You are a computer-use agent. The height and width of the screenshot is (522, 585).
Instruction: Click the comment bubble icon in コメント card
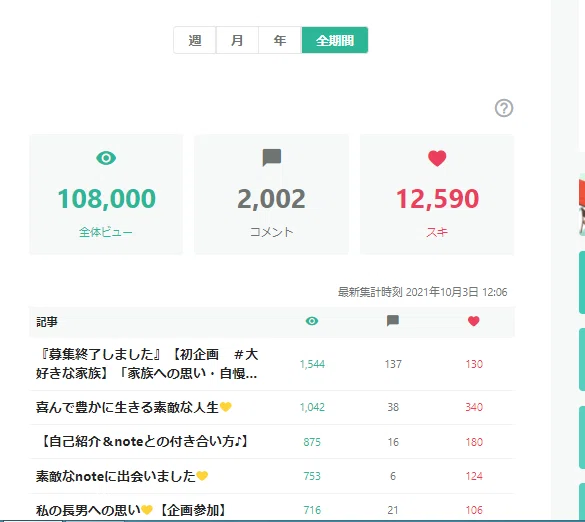point(272,157)
